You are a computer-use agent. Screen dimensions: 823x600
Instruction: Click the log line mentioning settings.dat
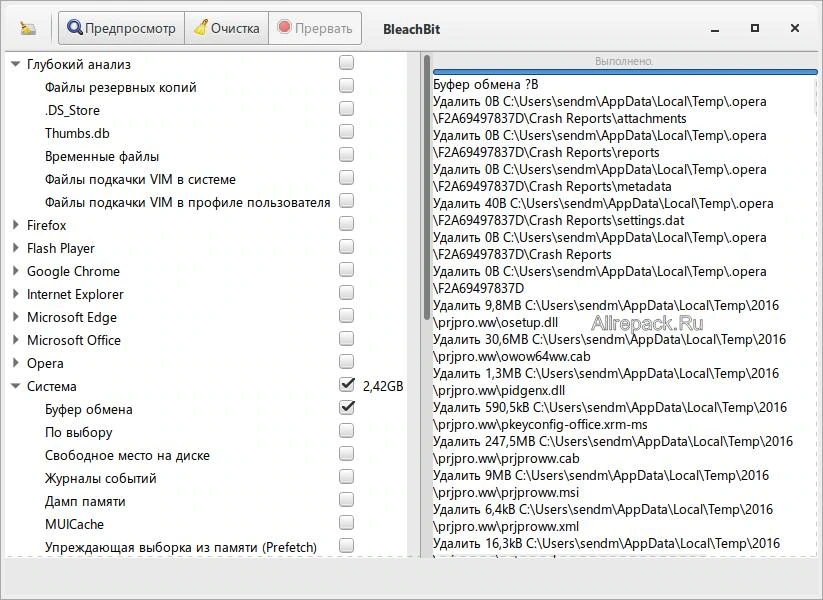pyautogui.click(x=603, y=212)
